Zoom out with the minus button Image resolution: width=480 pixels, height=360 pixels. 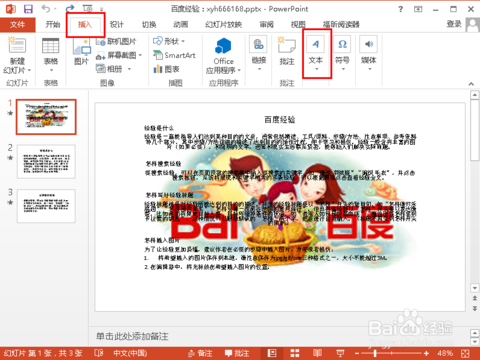click(357, 353)
